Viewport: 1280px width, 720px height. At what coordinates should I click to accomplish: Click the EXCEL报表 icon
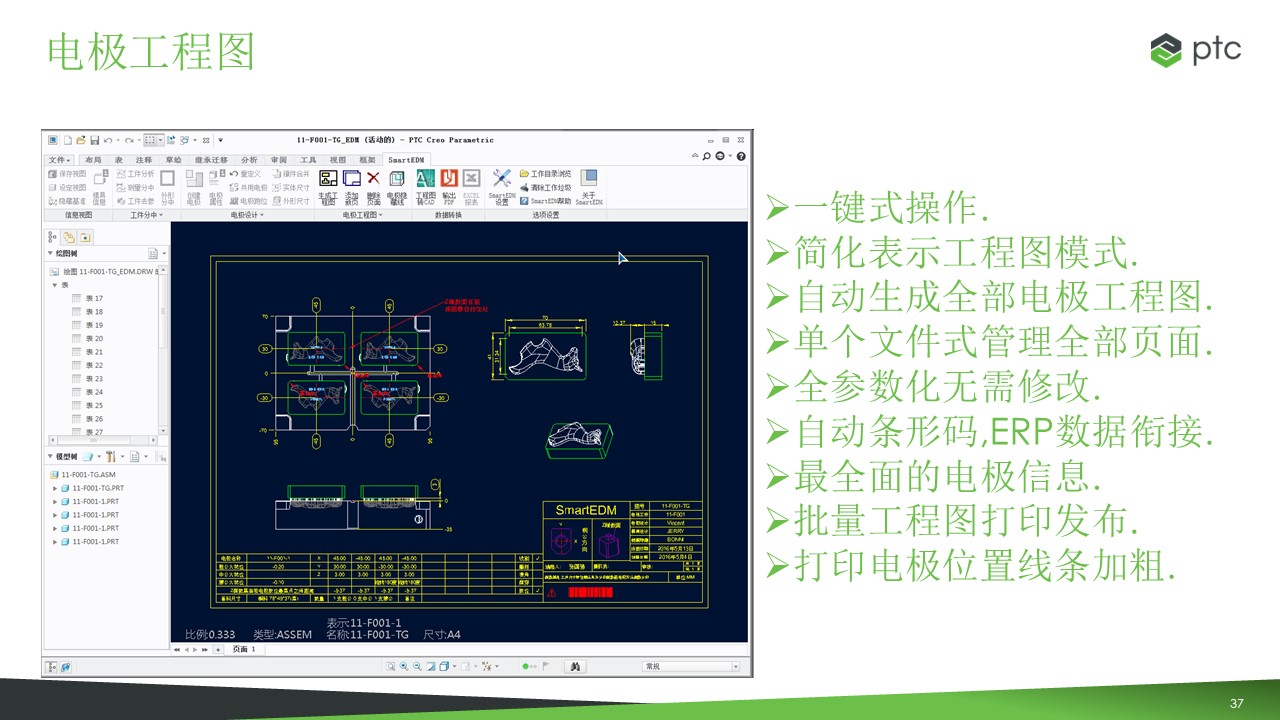[471, 178]
